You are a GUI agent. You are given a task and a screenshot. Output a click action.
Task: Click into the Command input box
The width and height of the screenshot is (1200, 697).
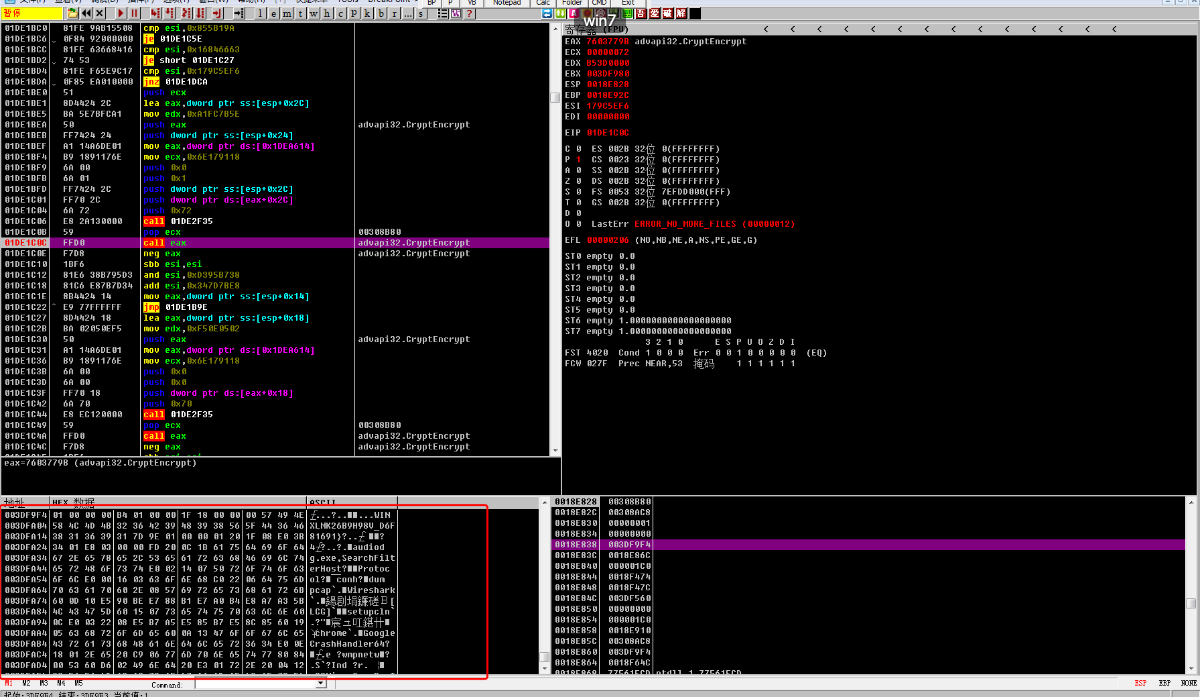tap(255, 684)
